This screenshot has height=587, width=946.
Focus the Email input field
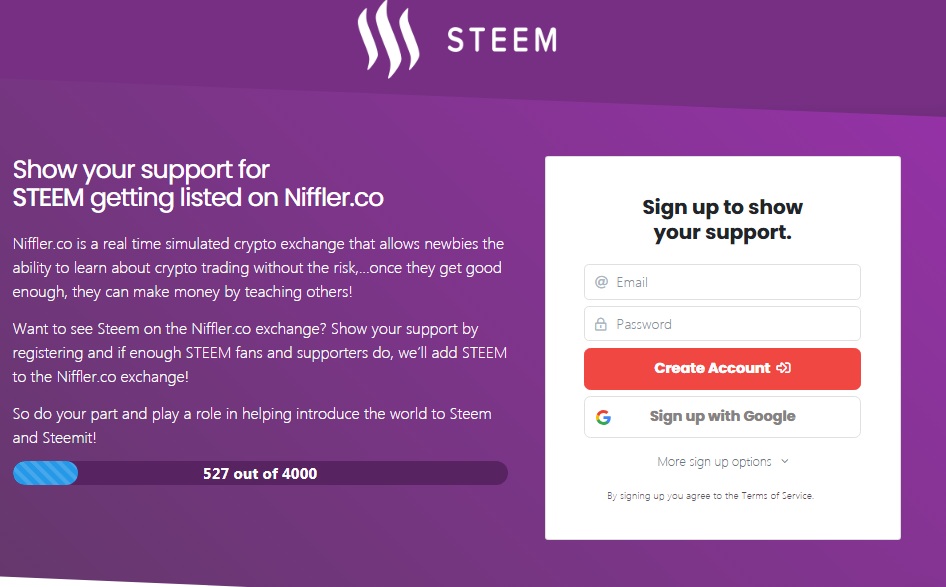[x=722, y=282]
